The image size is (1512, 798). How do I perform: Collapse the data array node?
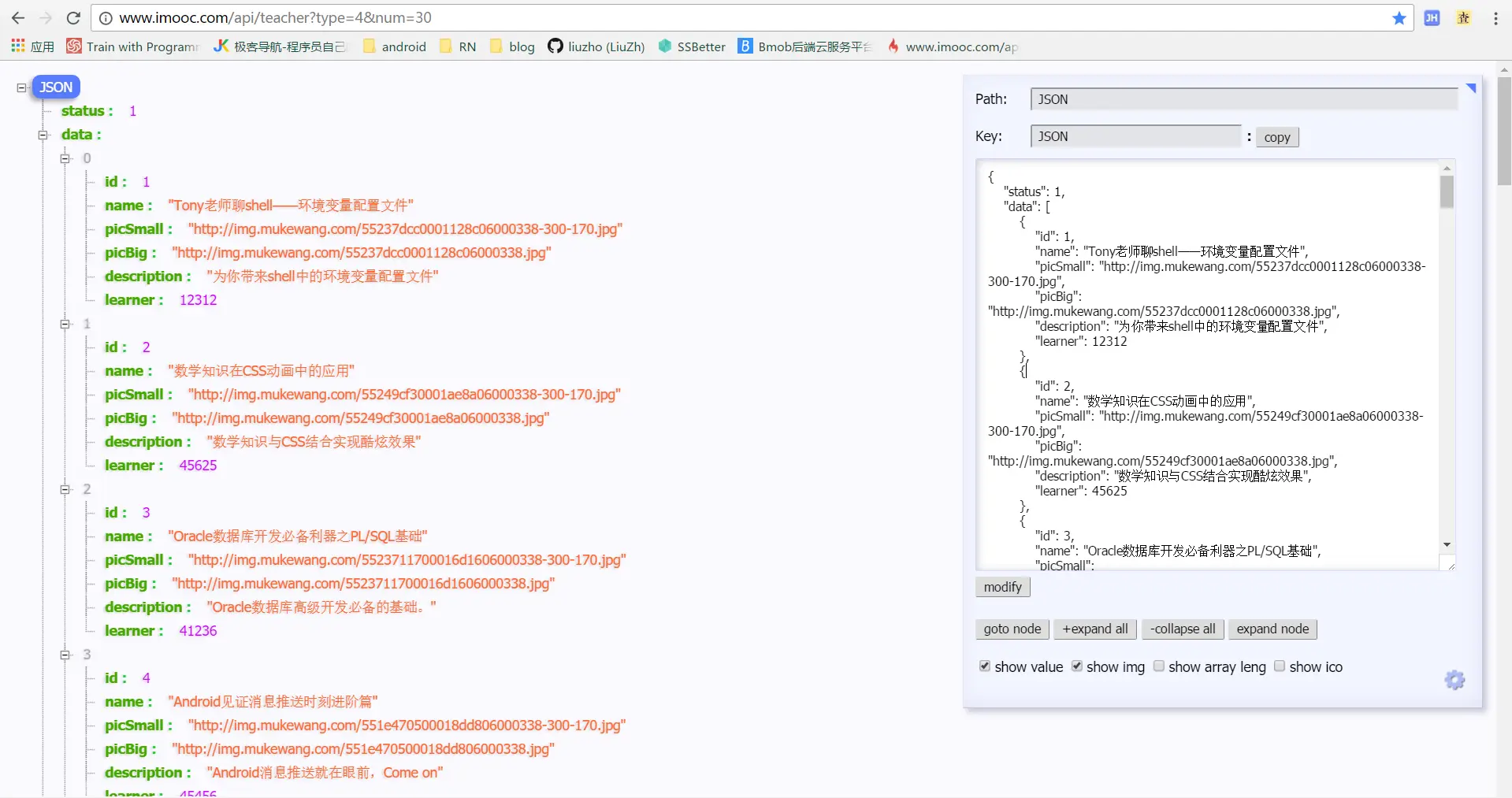[x=43, y=135]
